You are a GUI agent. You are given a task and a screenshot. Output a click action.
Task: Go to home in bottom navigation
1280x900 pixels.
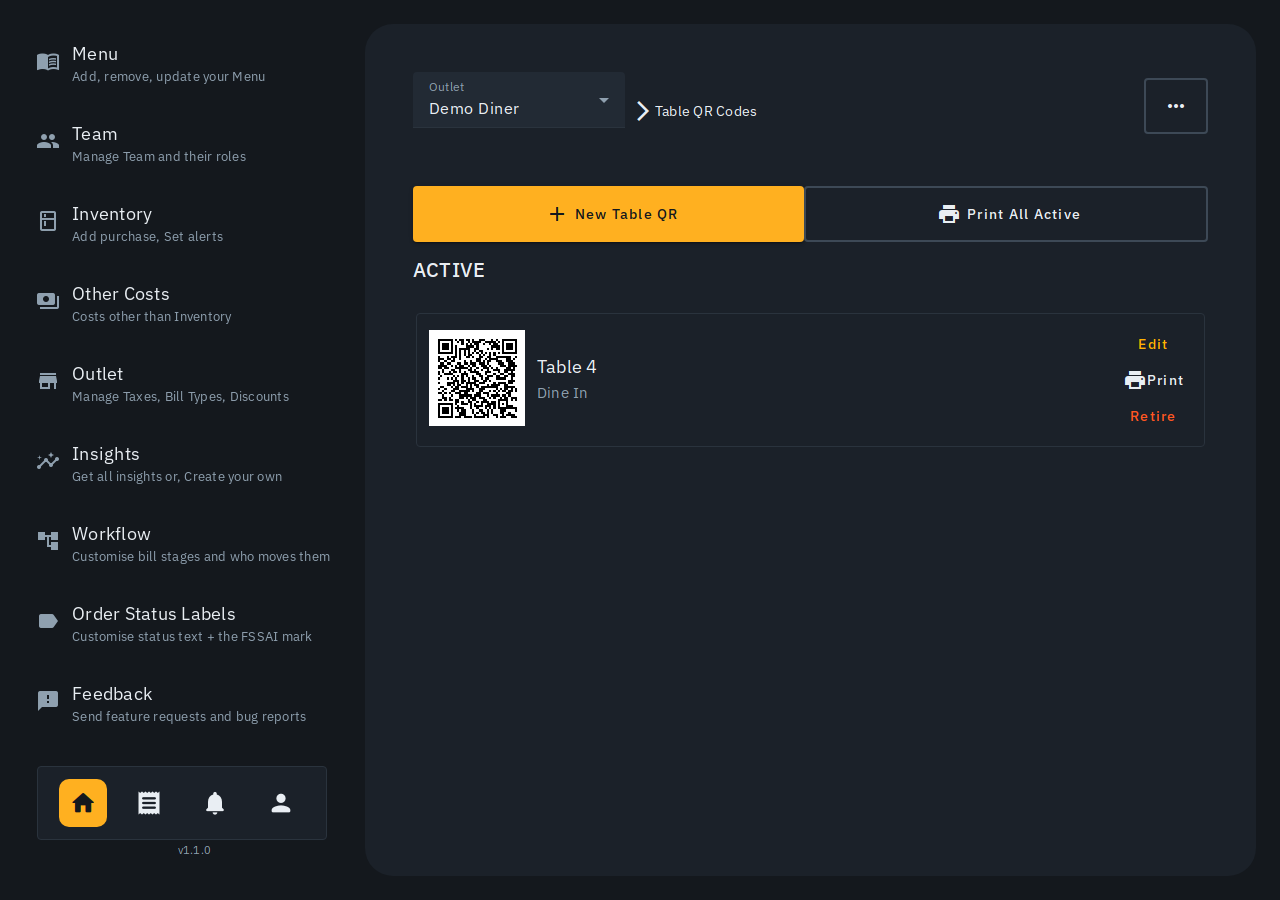[83, 803]
